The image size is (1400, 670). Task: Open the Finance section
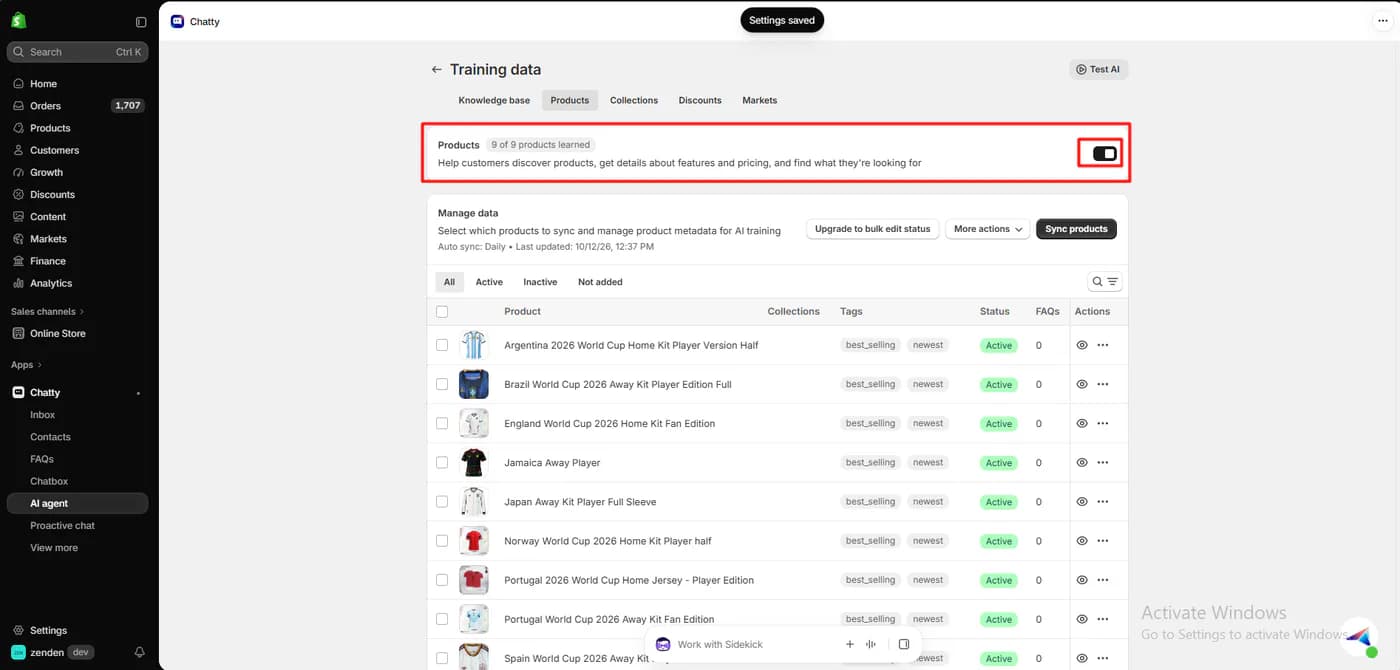48,261
